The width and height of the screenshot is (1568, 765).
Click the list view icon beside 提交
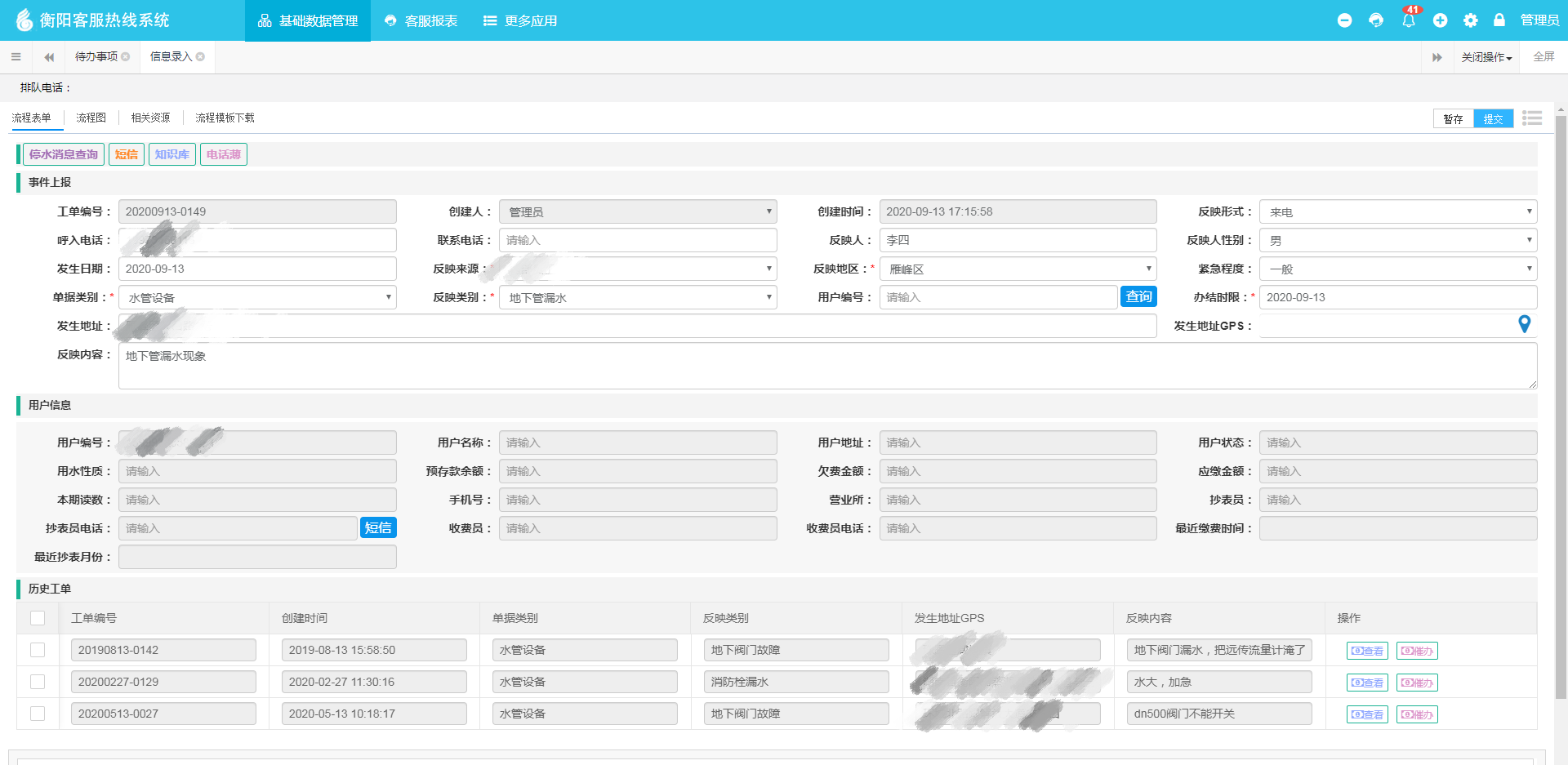[x=1532, y=118]
